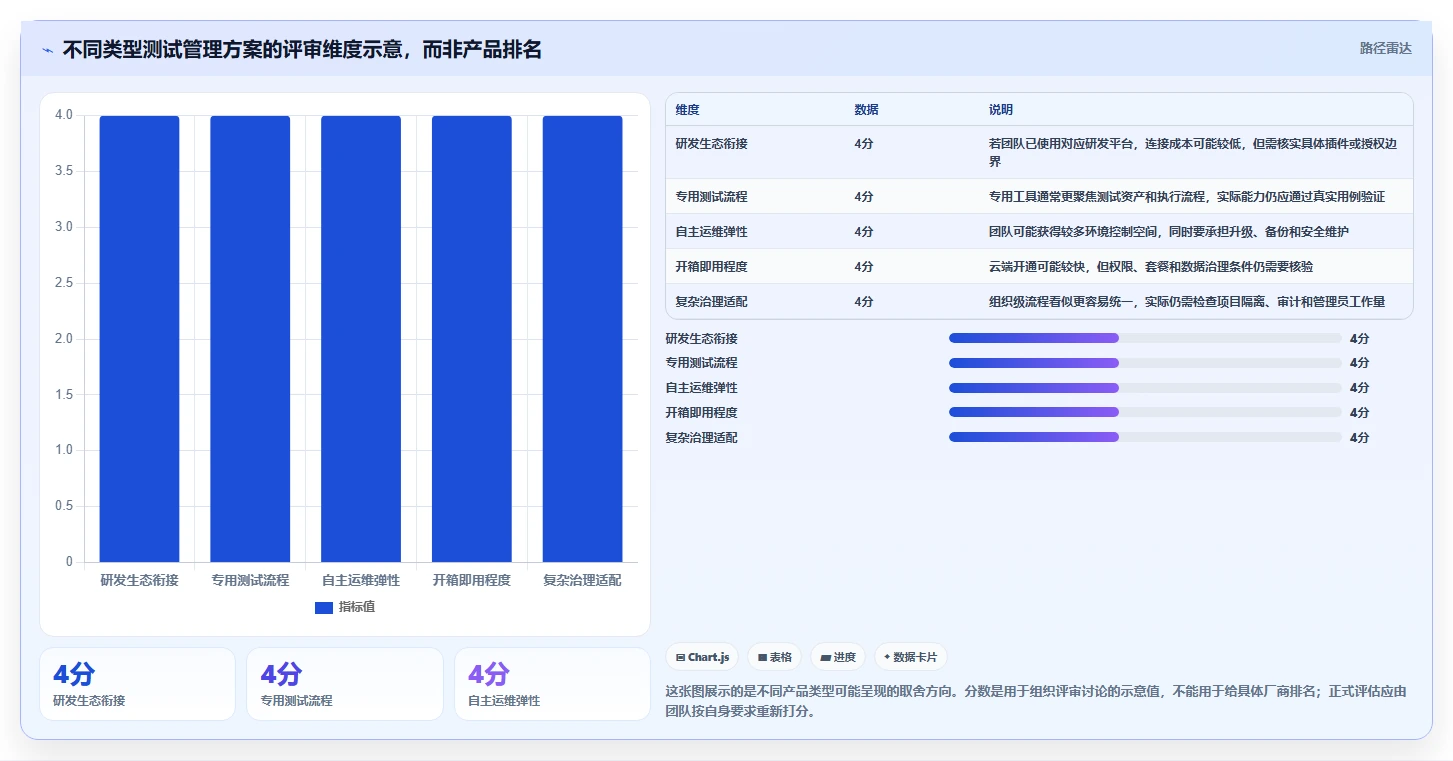Select the Chart.js chip
Image resolution: width=1453 pixels, height=761 pixels.
[702, 657]
